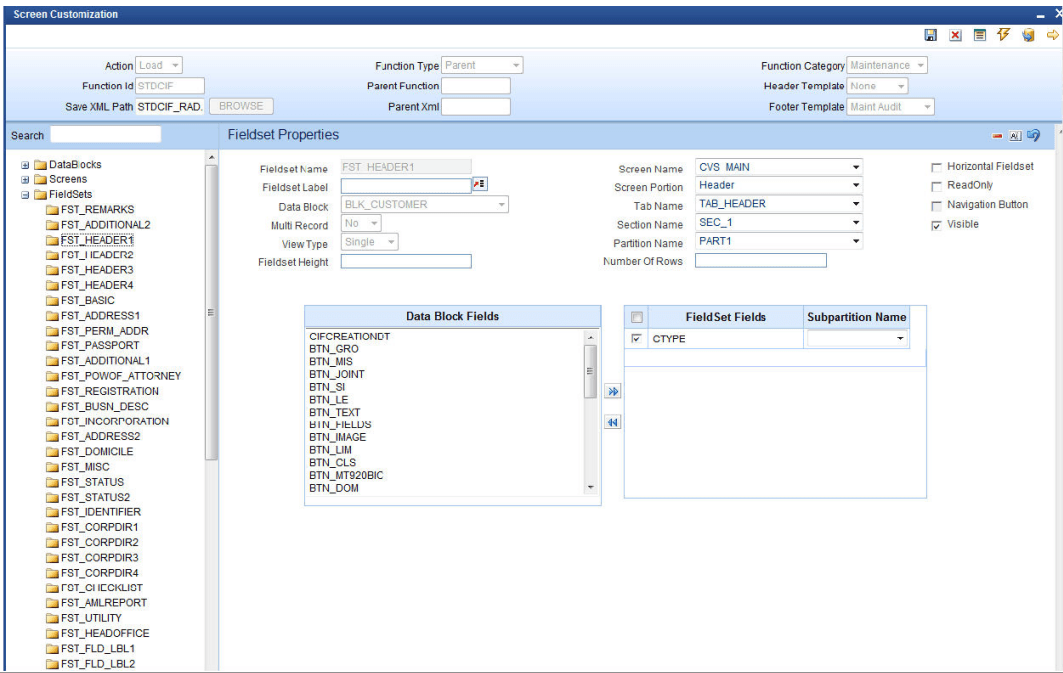The image size is (1063, 673).
Task: Click the floppy disk save icon
Action: (x=931, y=35)
